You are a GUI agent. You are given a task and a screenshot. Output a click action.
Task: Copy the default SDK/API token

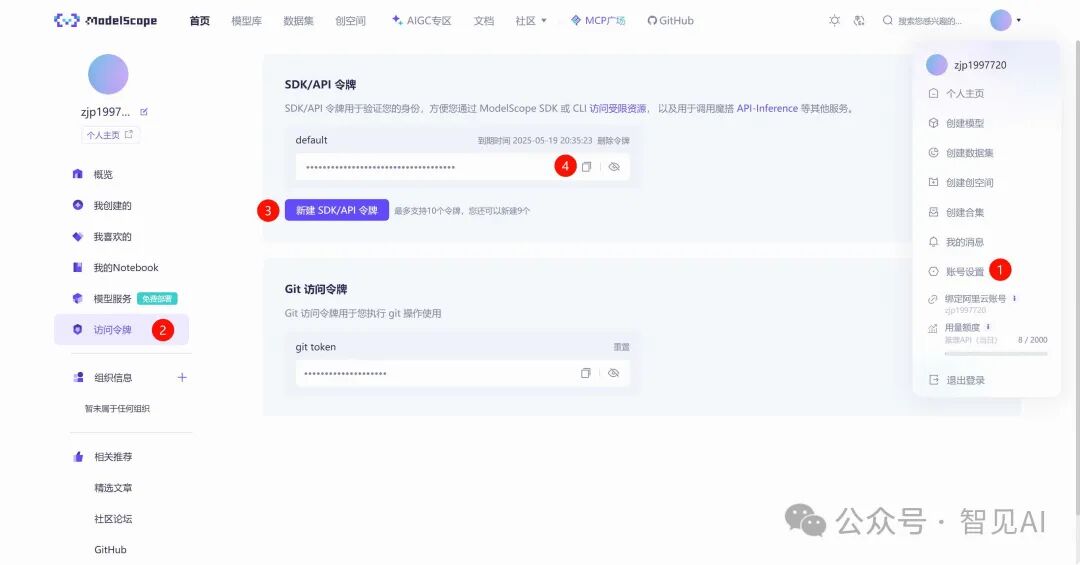(586, 167)
